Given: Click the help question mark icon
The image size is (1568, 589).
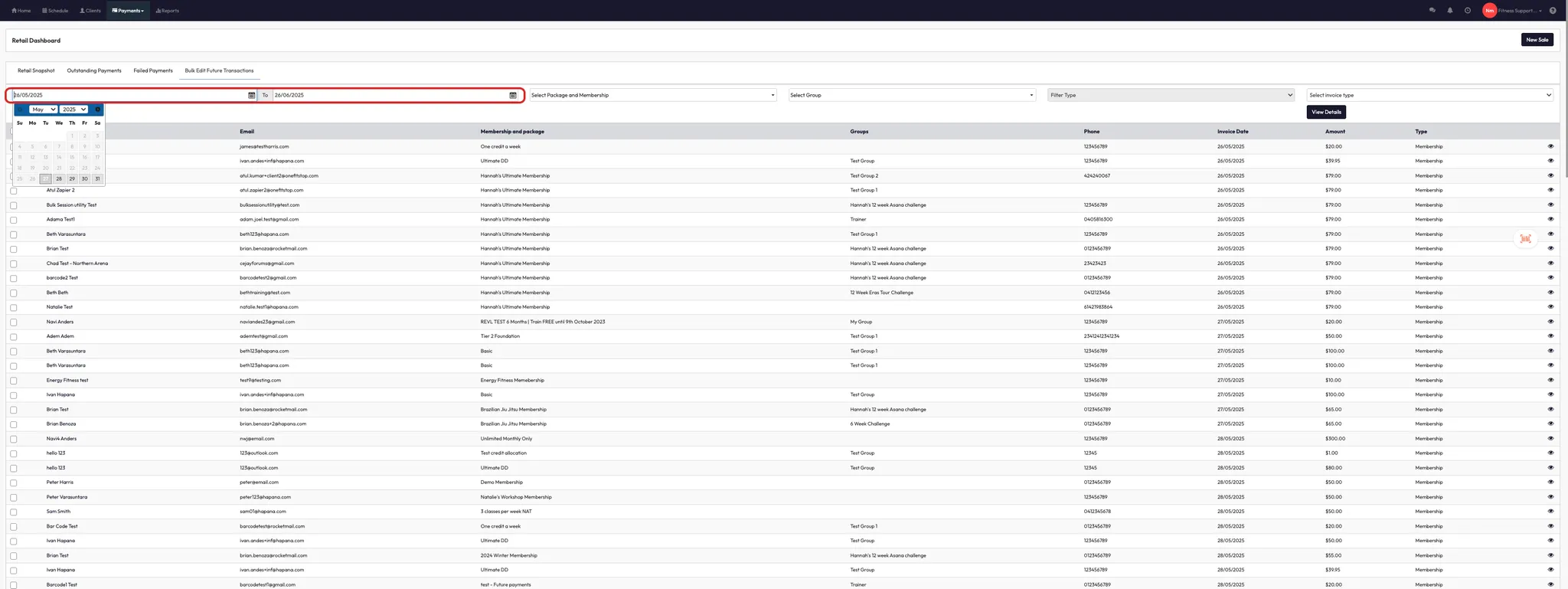Looking at the screenshot, I should click(1552, 11).
